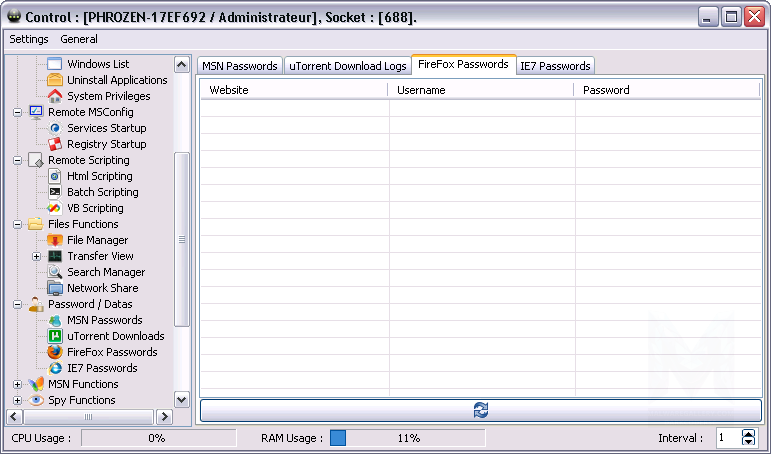
Task: Collapse the Remote MSConfig node
Action: click(17, 112)
